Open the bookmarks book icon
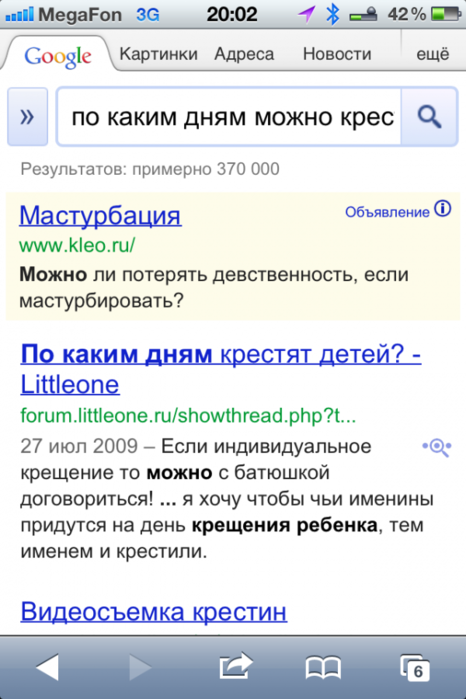Image resolution: width=466 pixels, height=699 pixels. [x=323, y=667]
